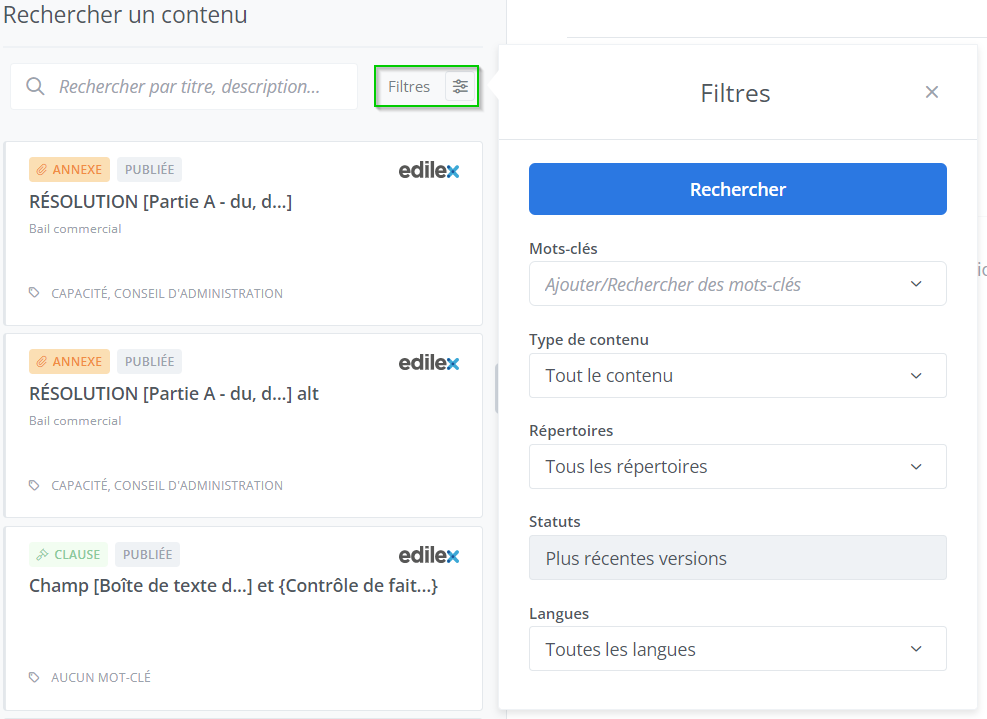Expand the Répertoires dropdown
This screenshot has height=719, width=987.
click(737, 467)
